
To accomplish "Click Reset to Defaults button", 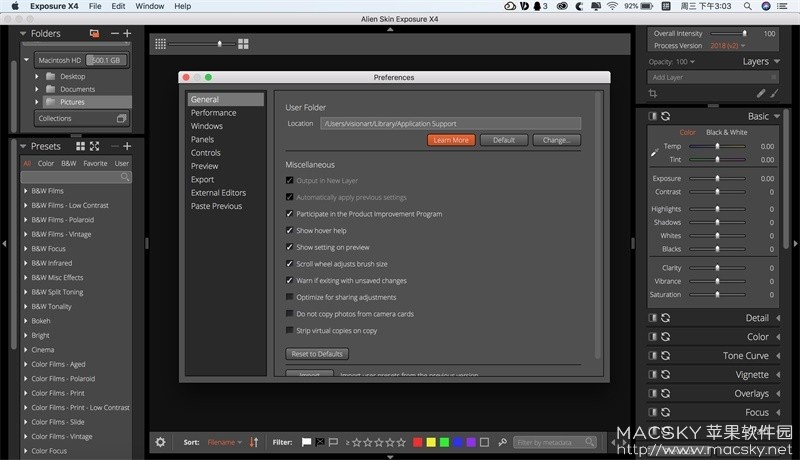I will [317, 354].
